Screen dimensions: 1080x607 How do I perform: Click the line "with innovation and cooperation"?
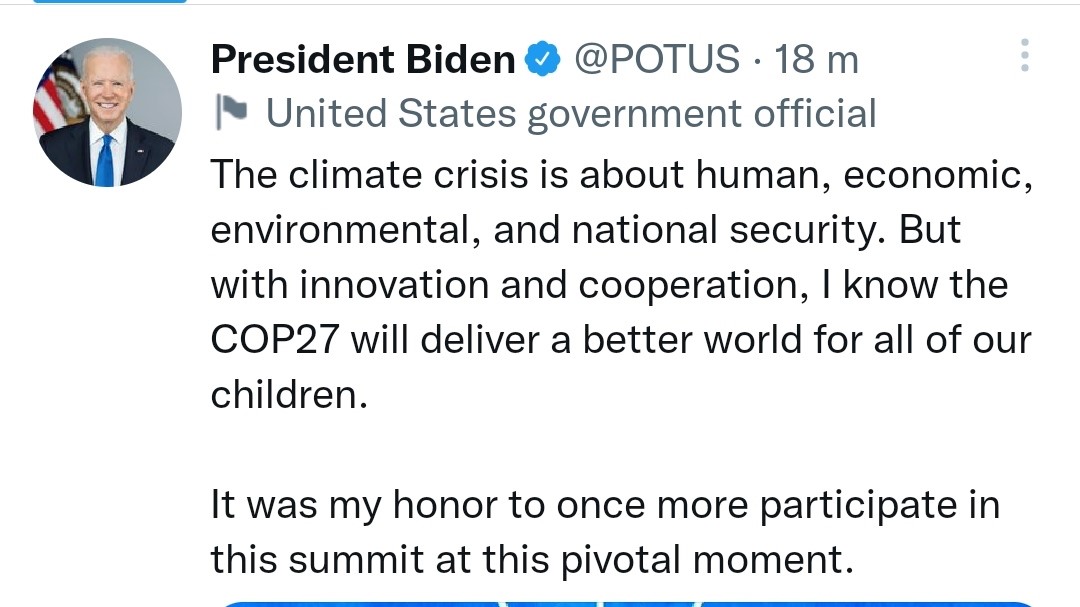click(x=608, y=285)
